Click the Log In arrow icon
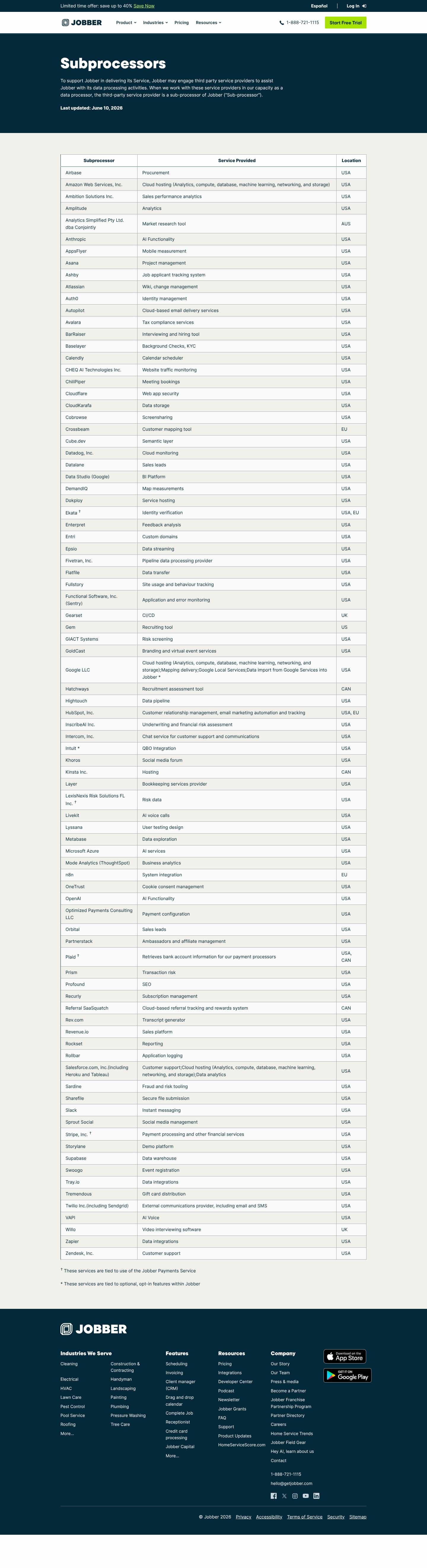Viewport: 427px width, 1568px height. (x=364, y=6)
